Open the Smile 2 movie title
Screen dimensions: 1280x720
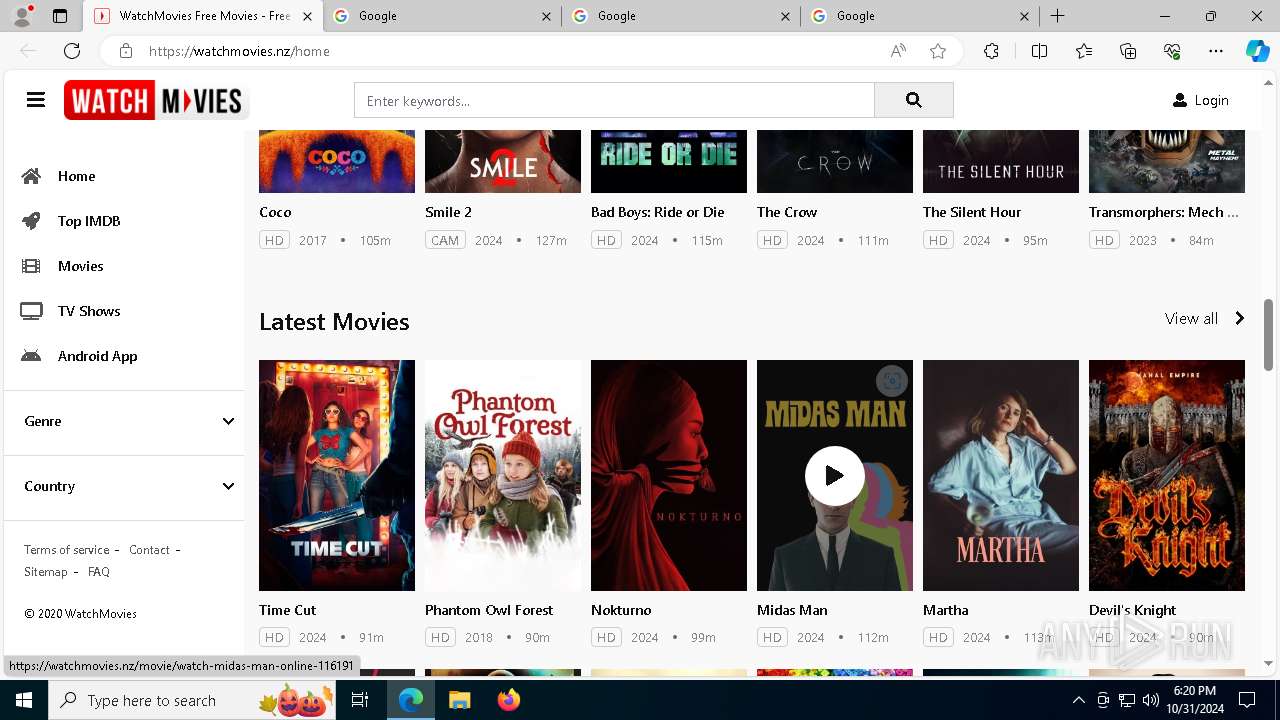pyautogui.click(x=448, y=212)
